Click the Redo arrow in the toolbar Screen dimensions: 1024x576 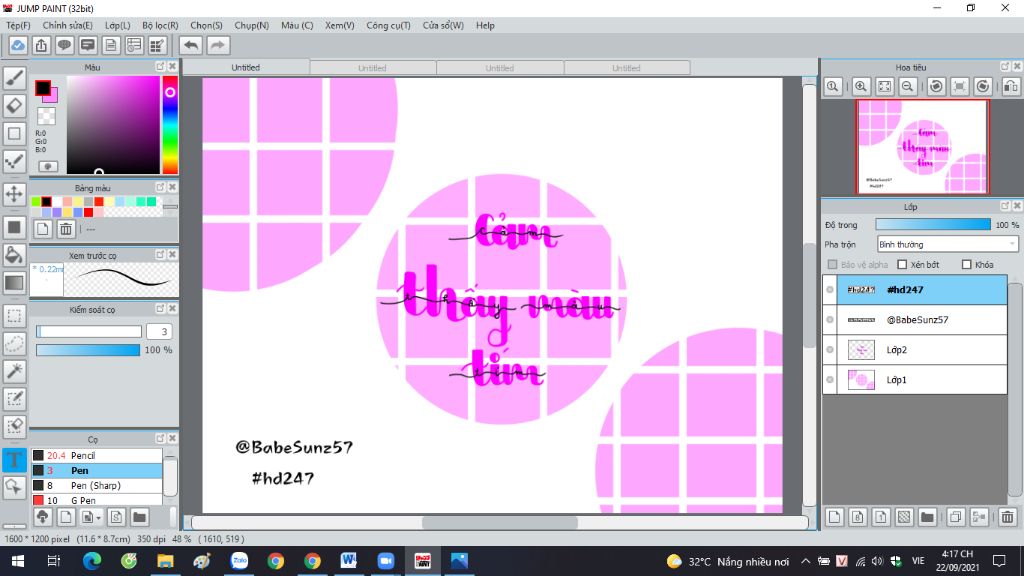[218, 45]
